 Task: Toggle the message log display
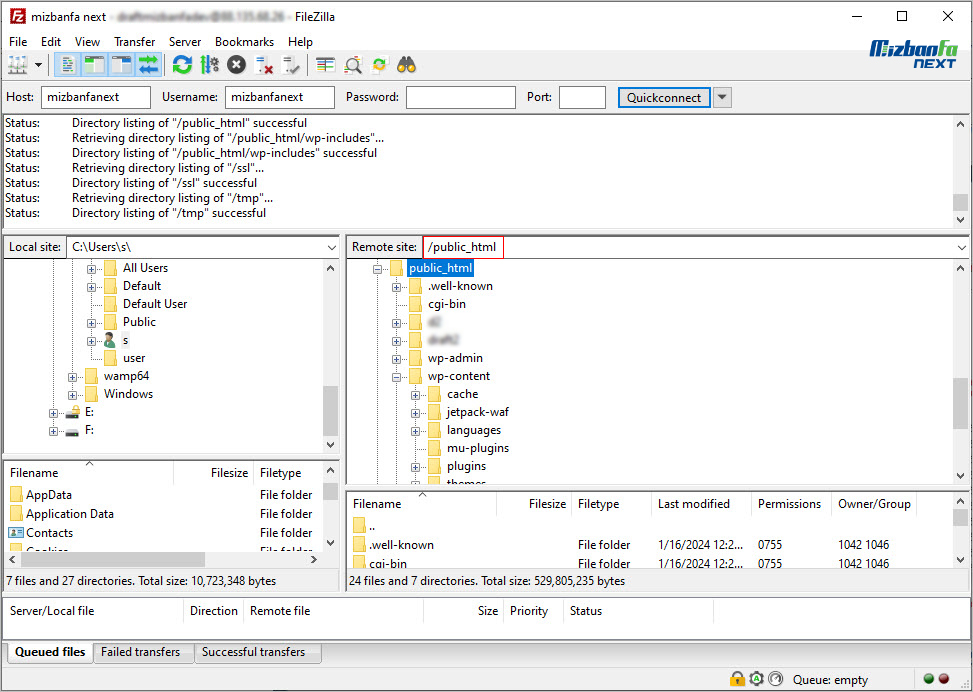[68, 65]
